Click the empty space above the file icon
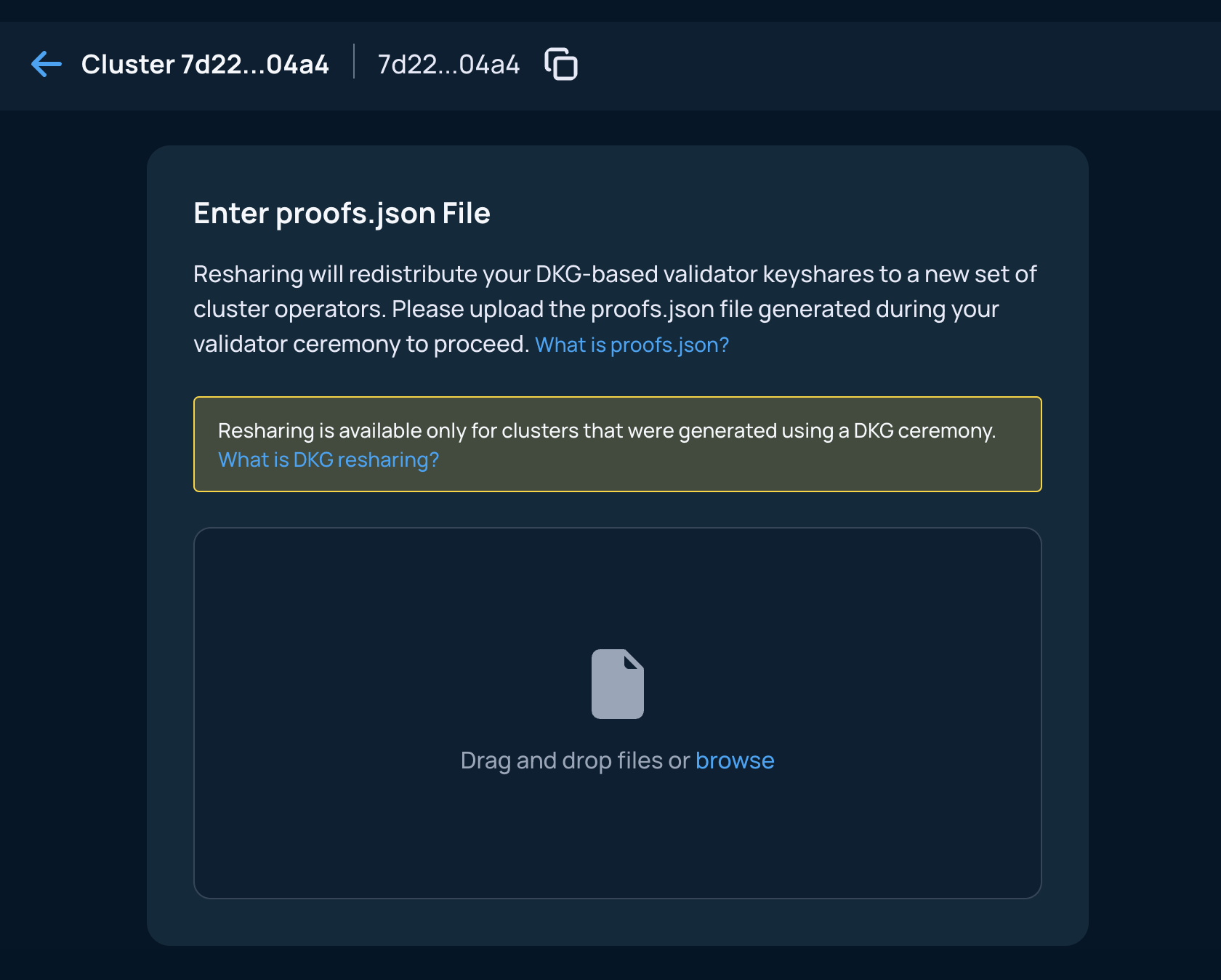1221x980 pixels. pyautogui.click(x=618, y=589)
